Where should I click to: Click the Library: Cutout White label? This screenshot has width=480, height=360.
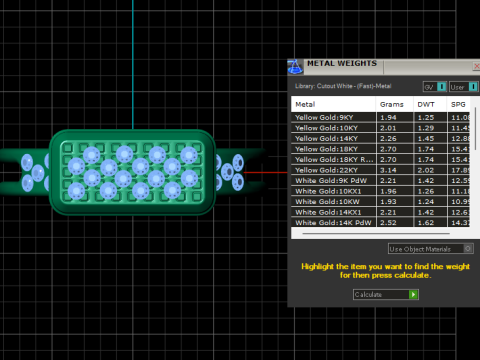343,86
